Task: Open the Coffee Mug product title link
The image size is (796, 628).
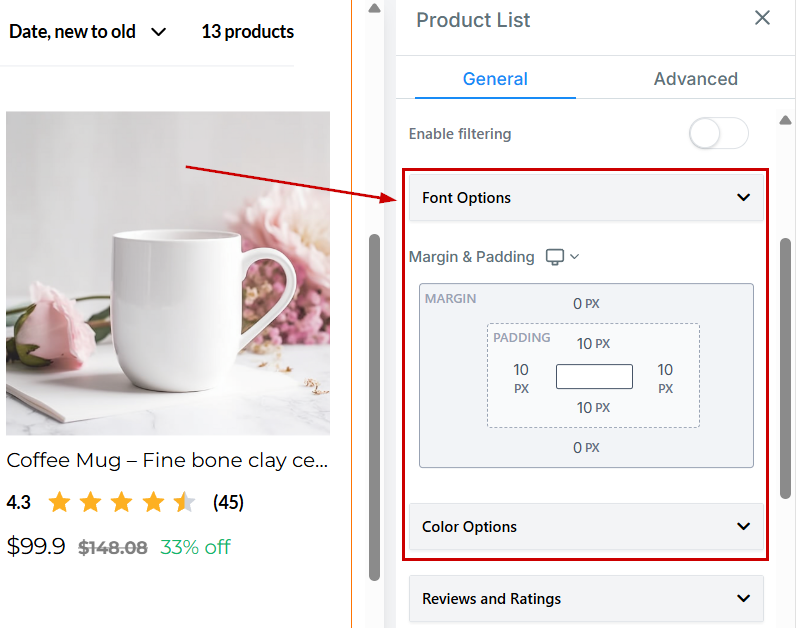Action: [x=167, y=460]
